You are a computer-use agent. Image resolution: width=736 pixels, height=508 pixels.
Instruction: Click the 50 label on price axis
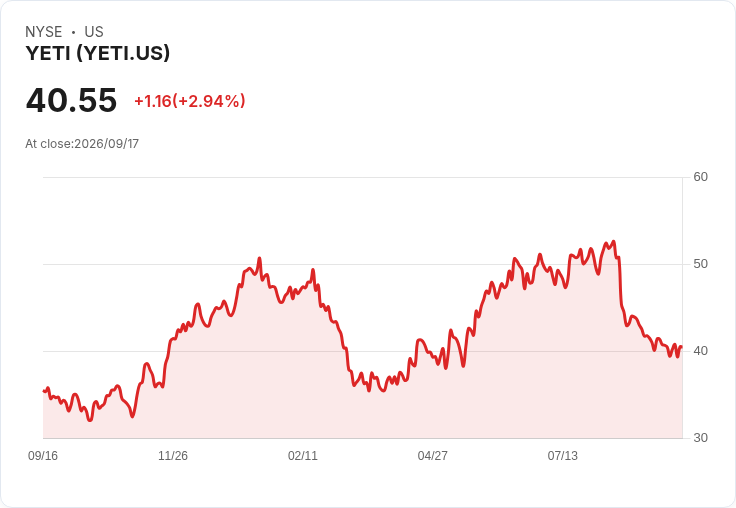click(700, 264)
